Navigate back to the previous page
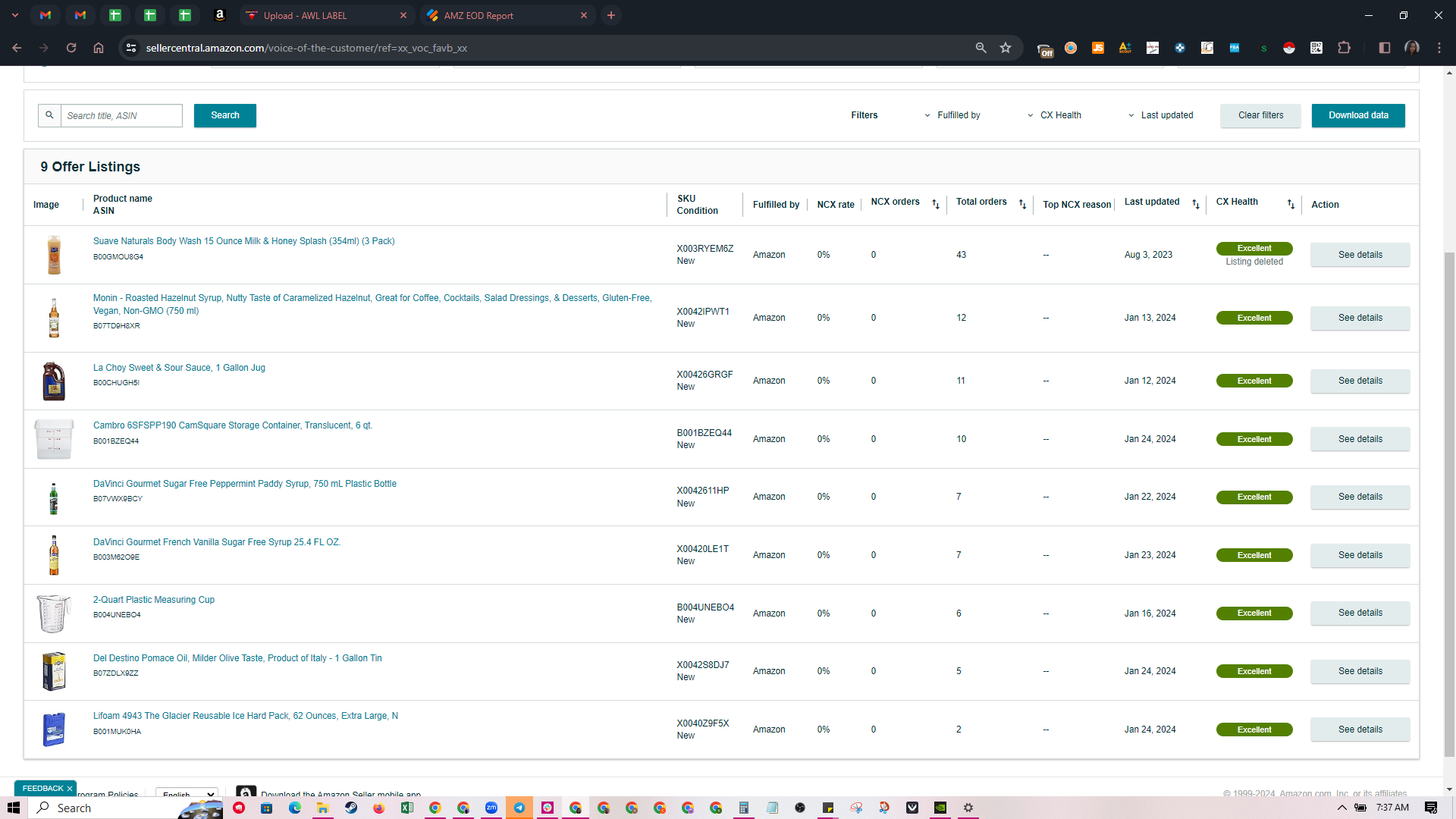Image resolution: width=1456 pixels, height=819 pixels. (x=17, y=48)
